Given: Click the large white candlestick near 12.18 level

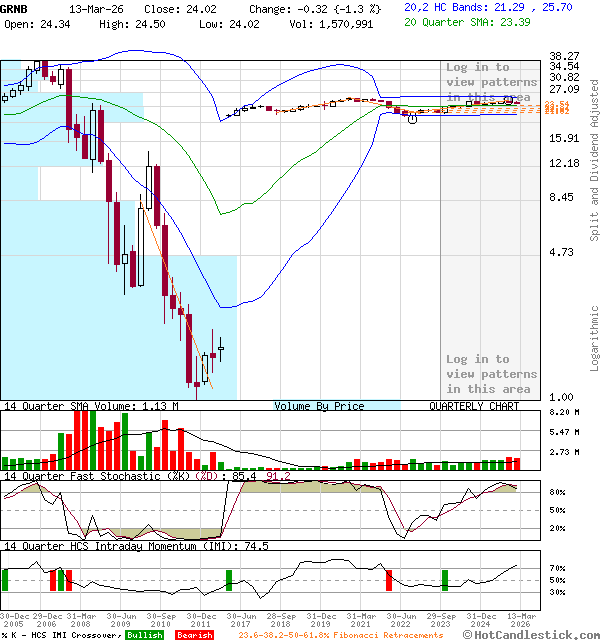Looking at the screenshot, I should tap(151, 186).
